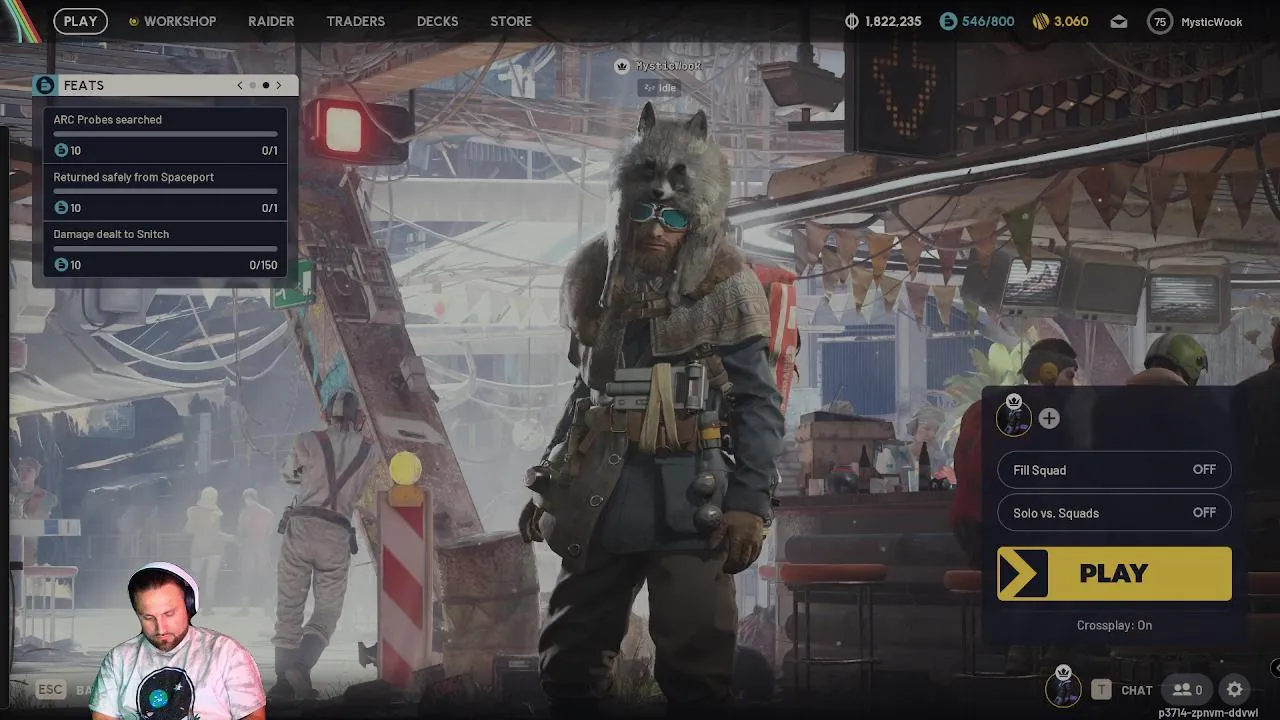Open the settings gear icon
This screenshot has height=720, width=1280.
[x=1235, y=689]
